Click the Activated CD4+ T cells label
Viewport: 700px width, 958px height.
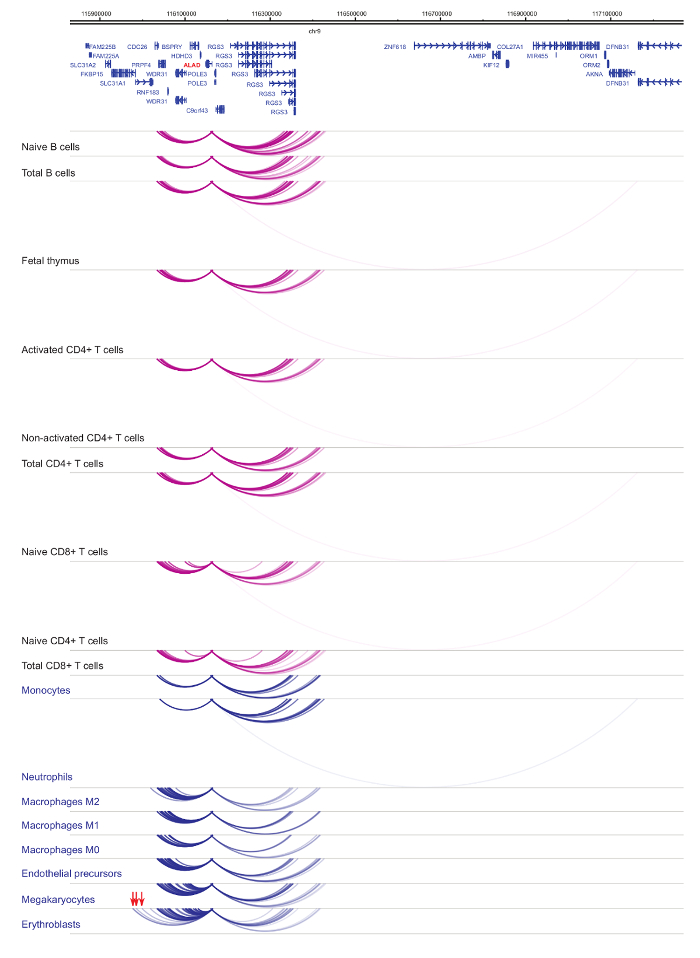pos(79,349)
